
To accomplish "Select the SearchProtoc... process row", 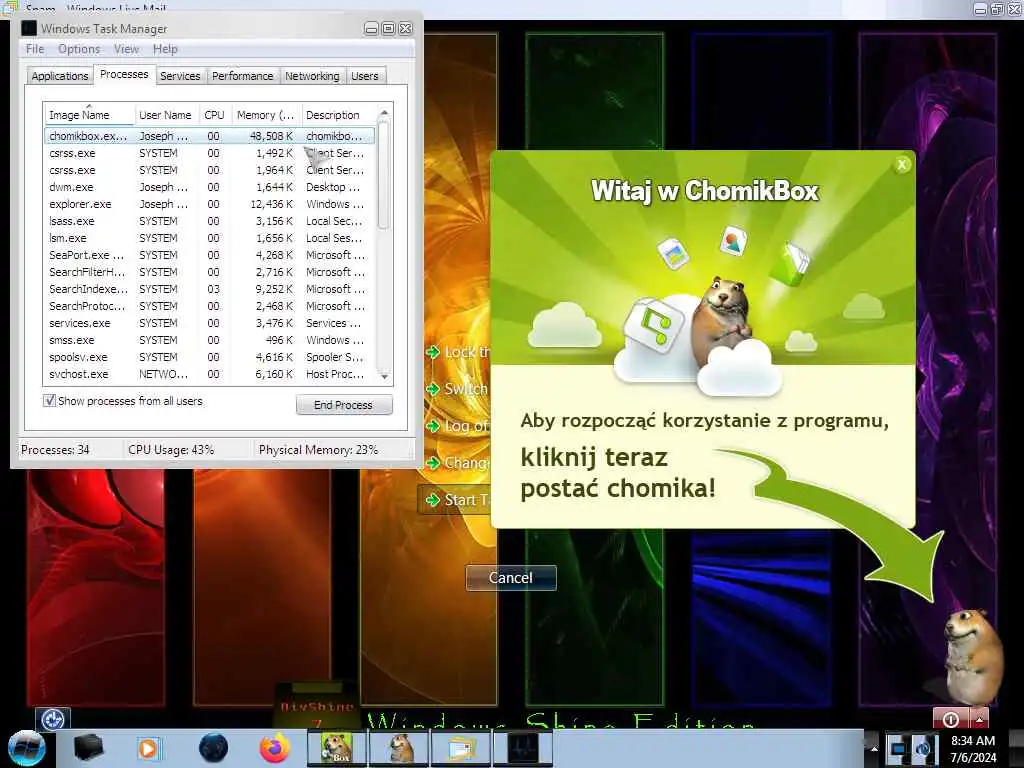I will (x=210, y=306).
